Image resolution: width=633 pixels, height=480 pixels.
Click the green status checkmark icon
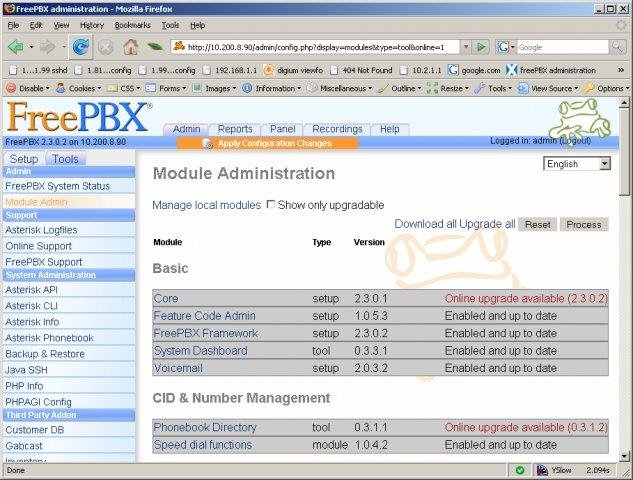point(520,470)
